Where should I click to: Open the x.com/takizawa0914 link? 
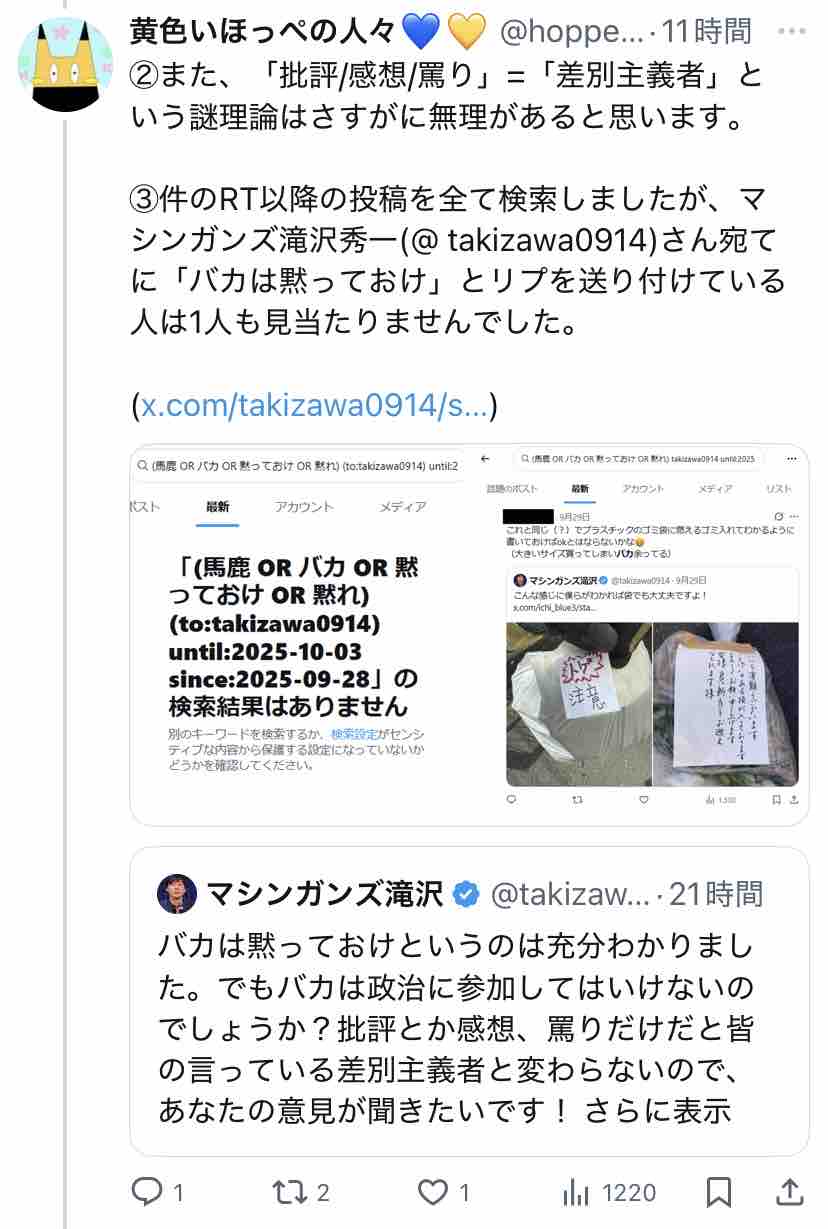(x=314, y=406)
